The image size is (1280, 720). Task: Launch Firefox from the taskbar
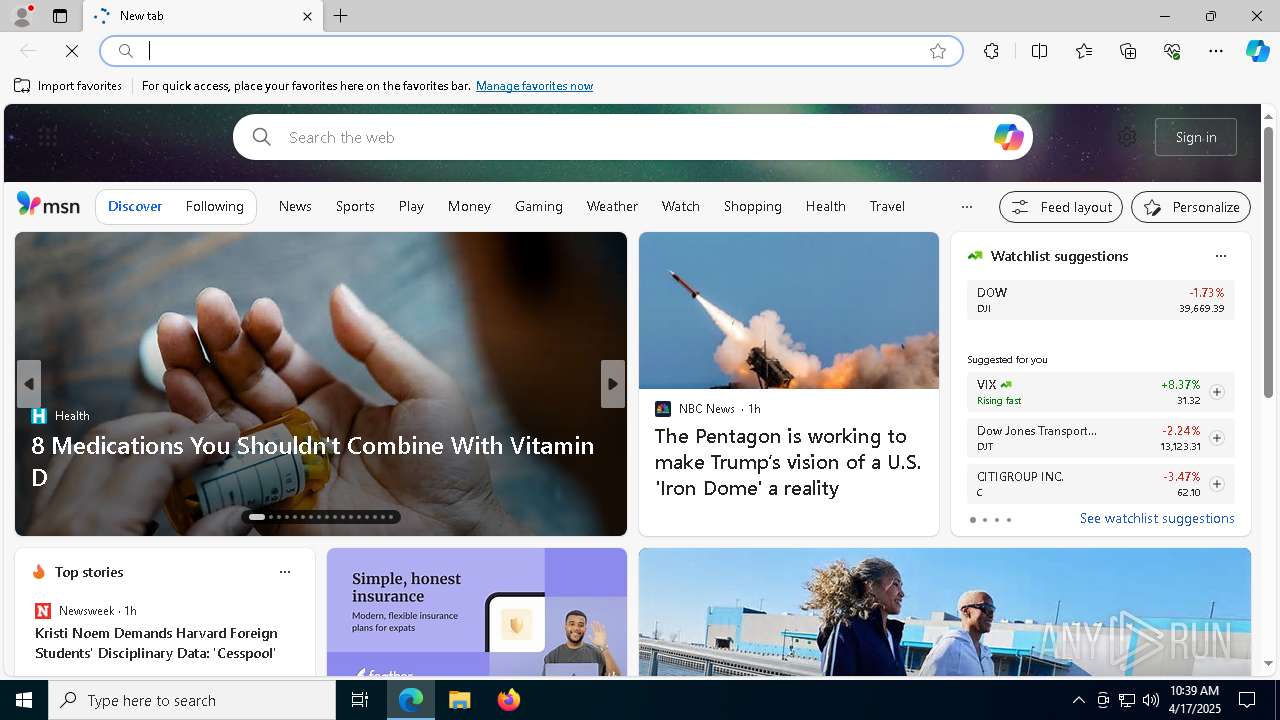click(x=509, y=700)
